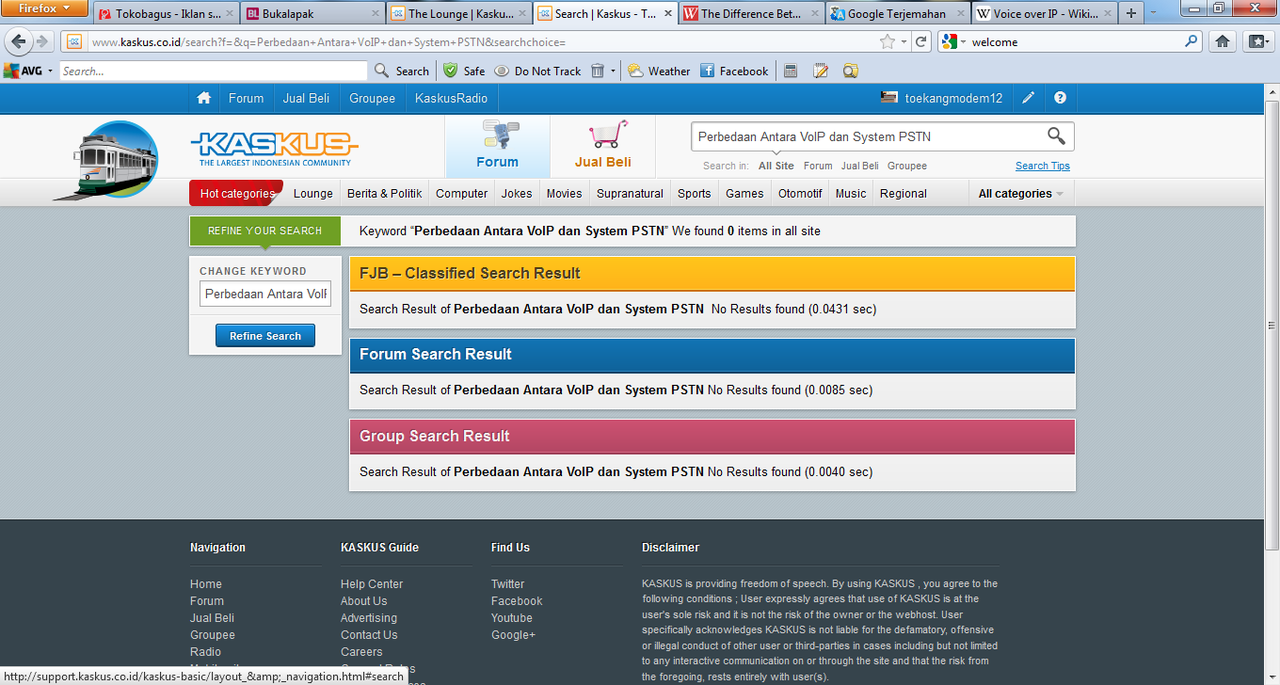
Task: Open the Firefox menu button
Action: coord(45,8)
